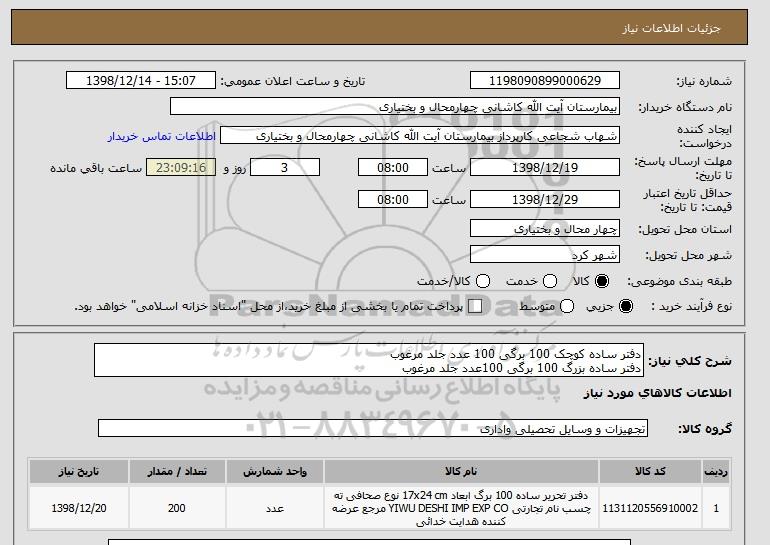Click the unit cell عدد

(x=275, y=508)
